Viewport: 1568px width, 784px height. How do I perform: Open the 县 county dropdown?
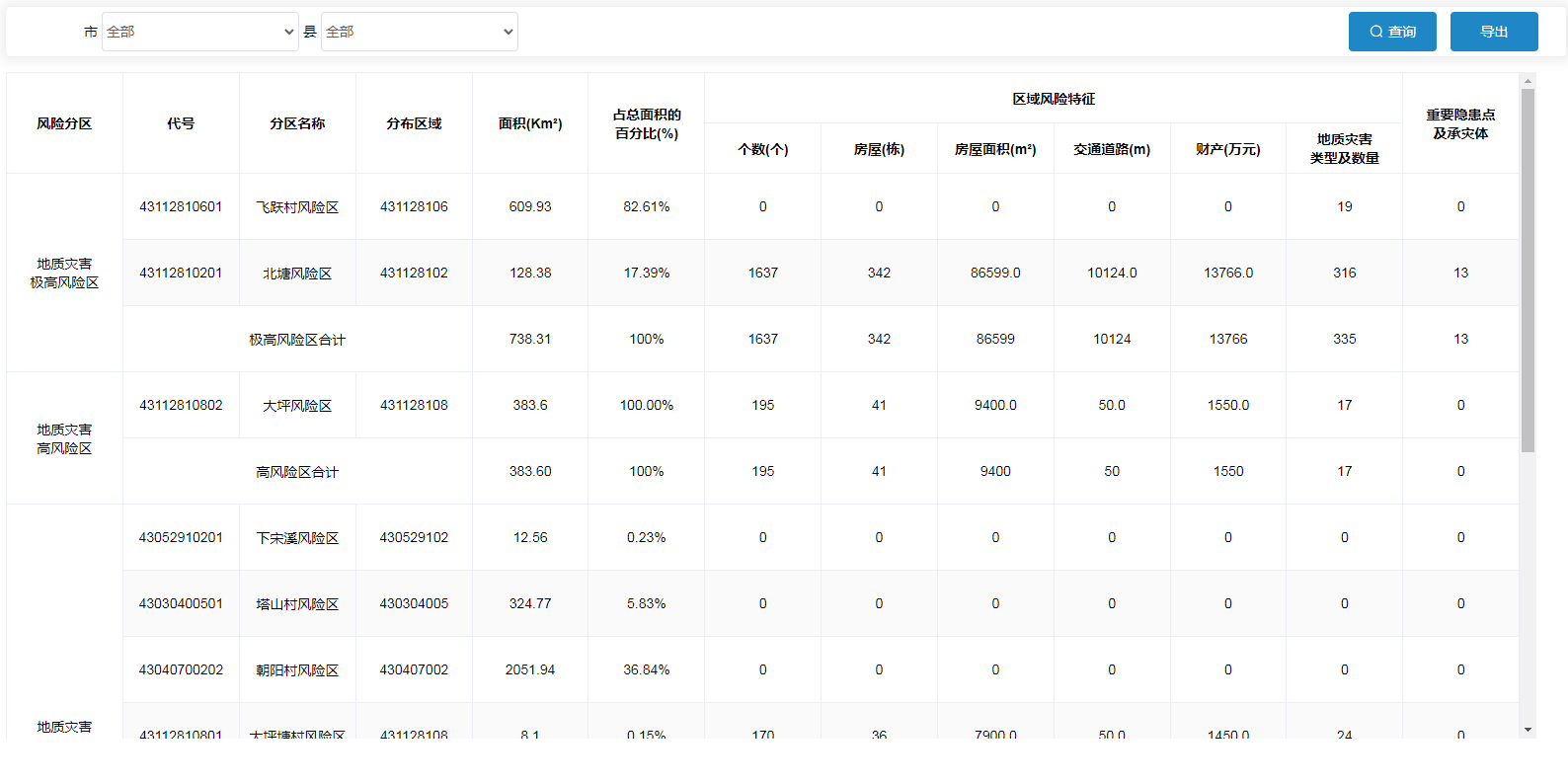tap(419, 32)
